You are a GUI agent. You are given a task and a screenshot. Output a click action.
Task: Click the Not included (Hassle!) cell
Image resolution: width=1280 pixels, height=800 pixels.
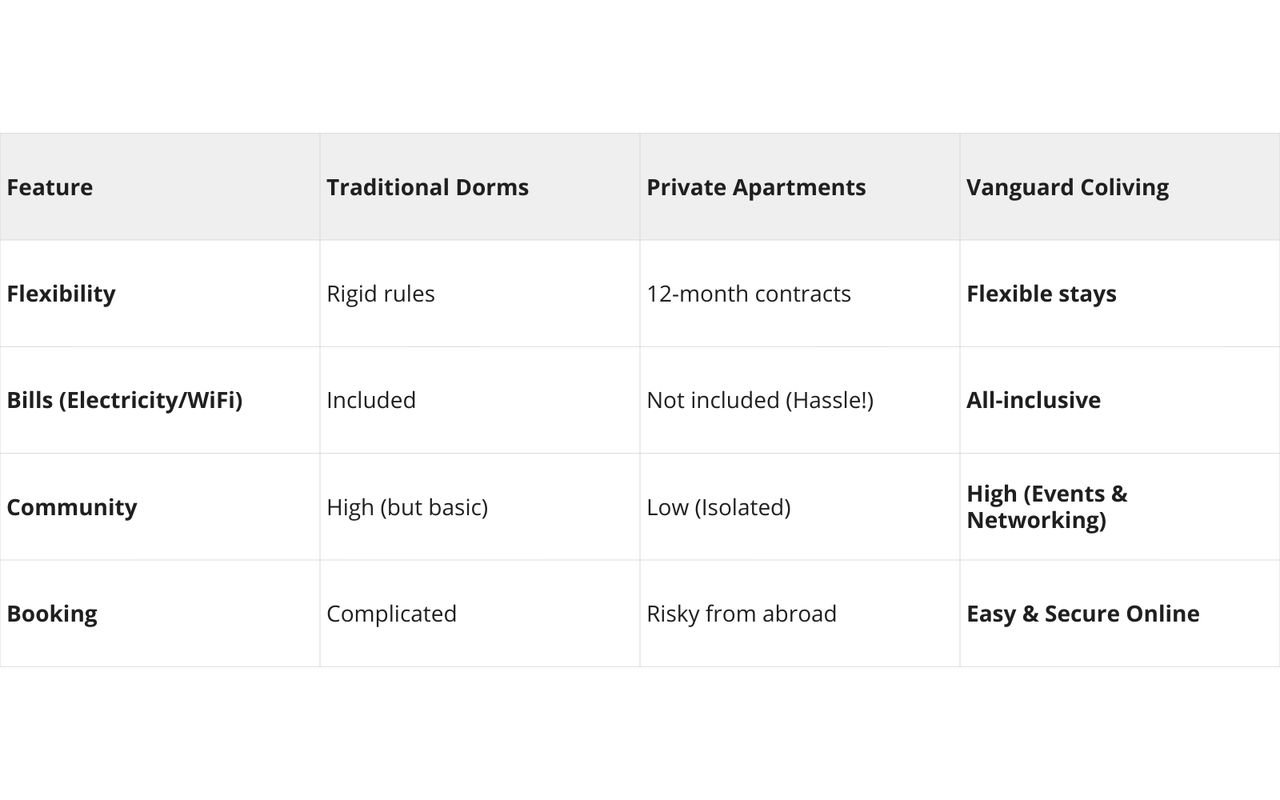(x=760, y=400)
